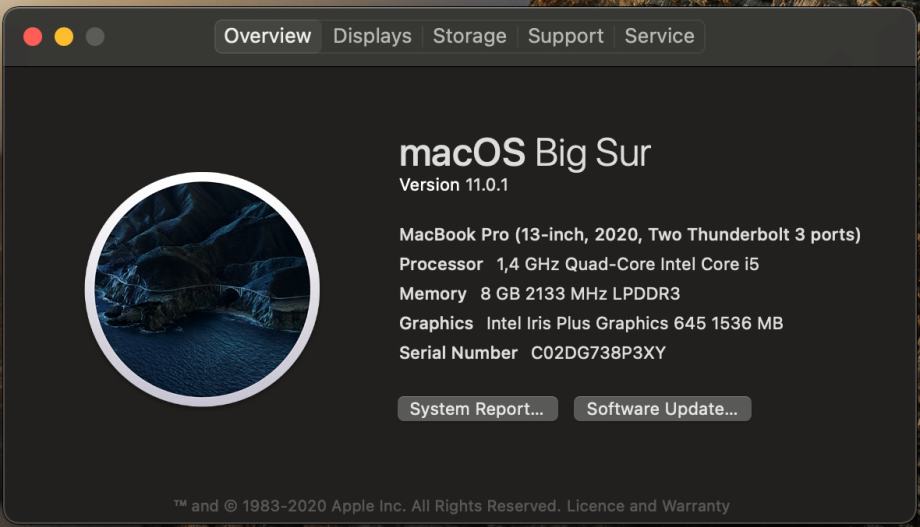
Task: Click the MacBook Pro model name line
Action: click(x=630, y=235)
